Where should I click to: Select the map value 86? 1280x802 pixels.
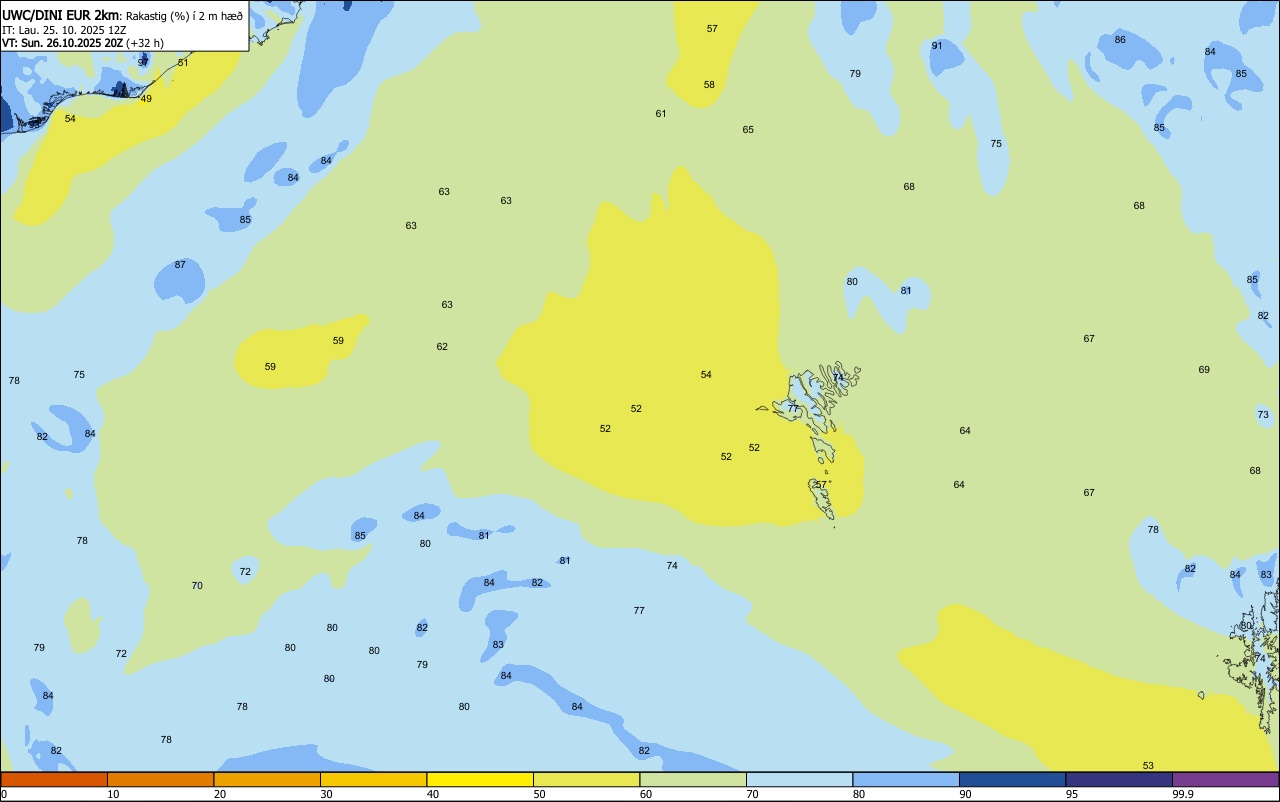1120,40
